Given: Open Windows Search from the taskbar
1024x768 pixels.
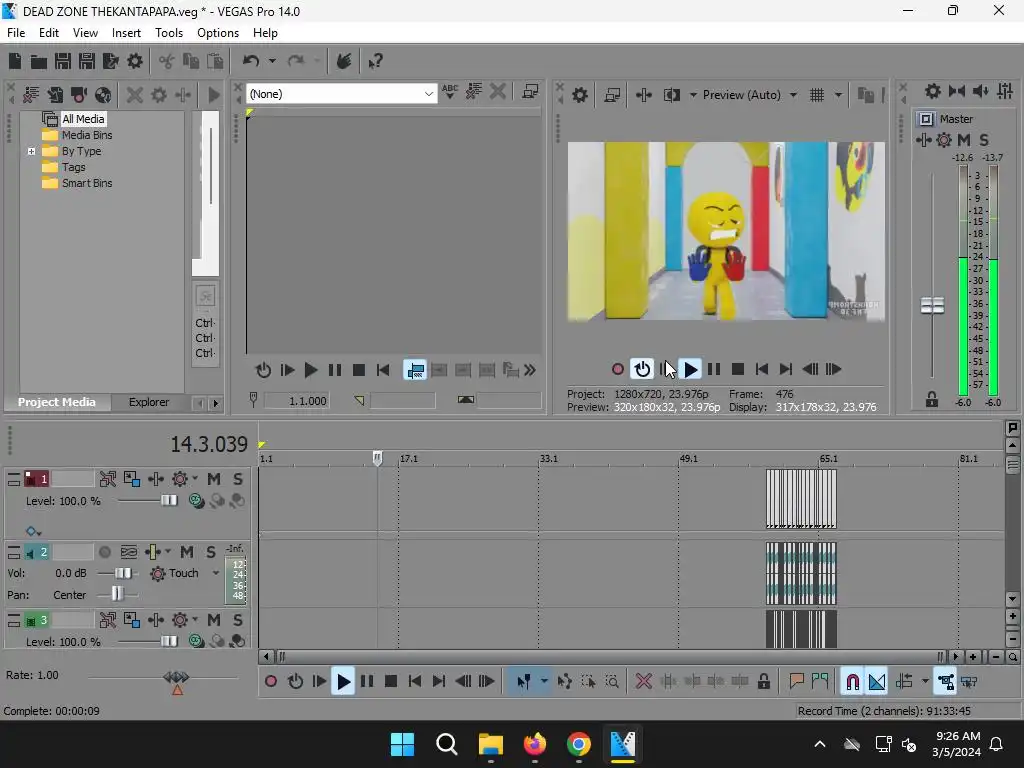Looking at the screenshot, I should coord(447,744).
